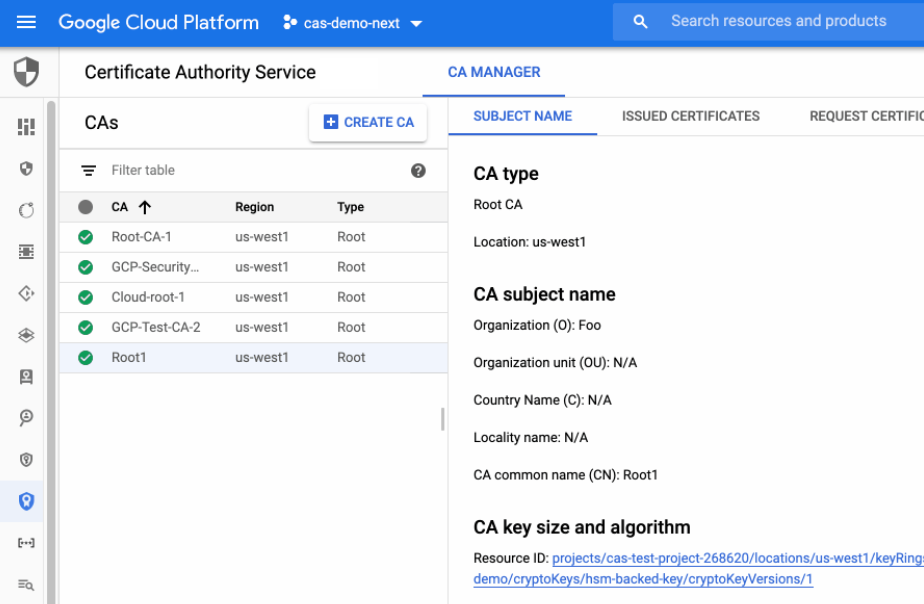Open the cas-demo-next project selector
The height and width of the screenshot is (604, 924).
(352, 23)
